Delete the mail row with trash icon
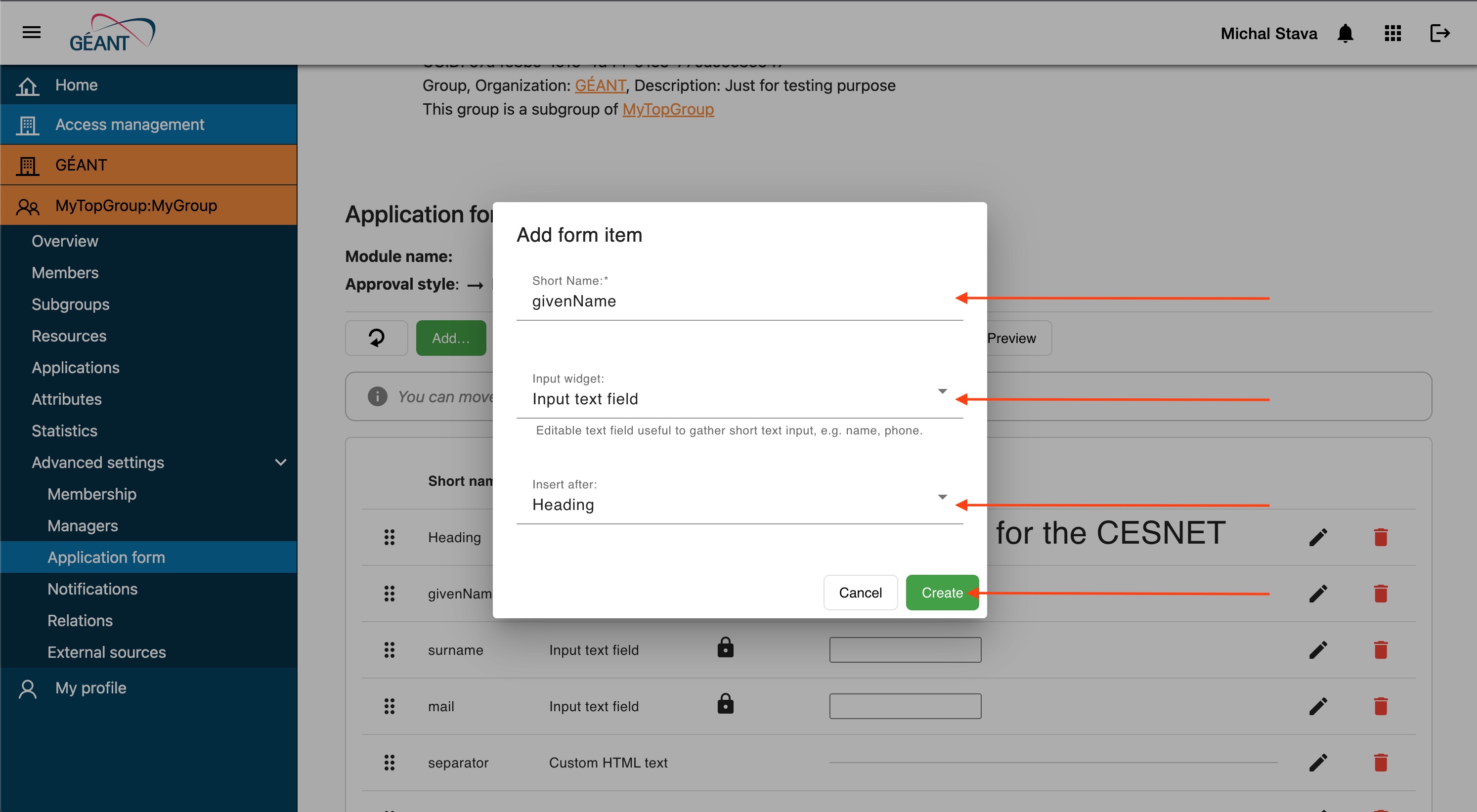This screenshot has width=1477, height=812. (1381, 707)
